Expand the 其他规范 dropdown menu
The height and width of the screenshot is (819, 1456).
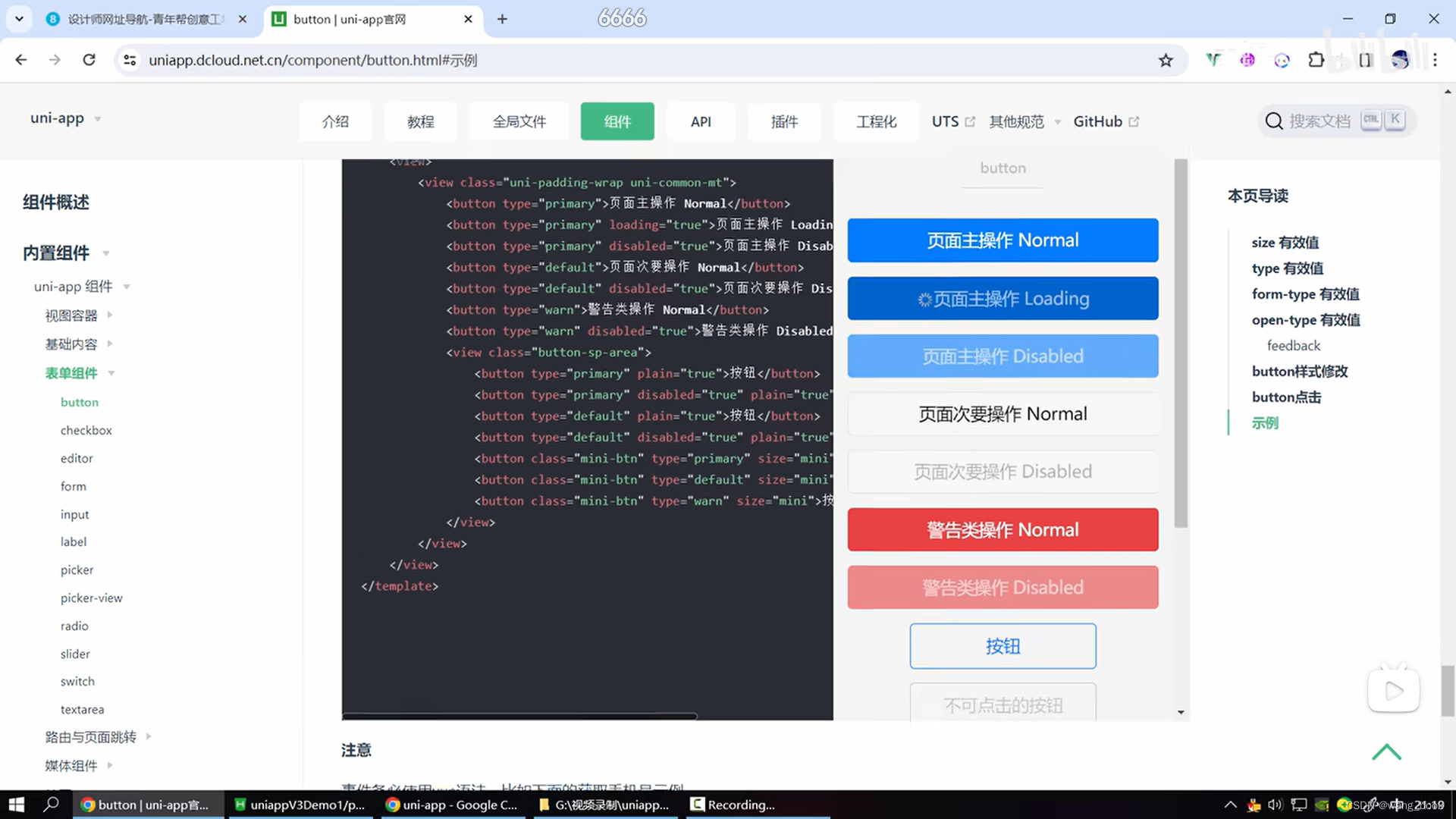(x=1025, y=121)
